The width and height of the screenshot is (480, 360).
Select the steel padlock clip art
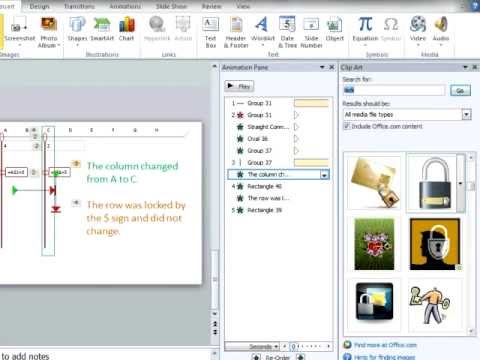tap(435, 182)
